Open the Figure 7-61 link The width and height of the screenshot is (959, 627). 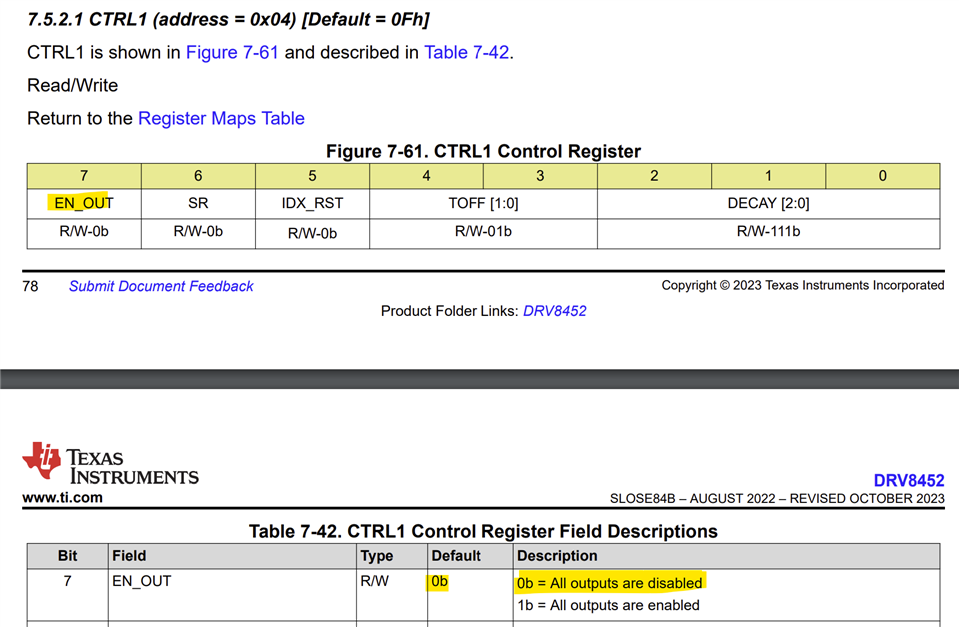(232, 53)
